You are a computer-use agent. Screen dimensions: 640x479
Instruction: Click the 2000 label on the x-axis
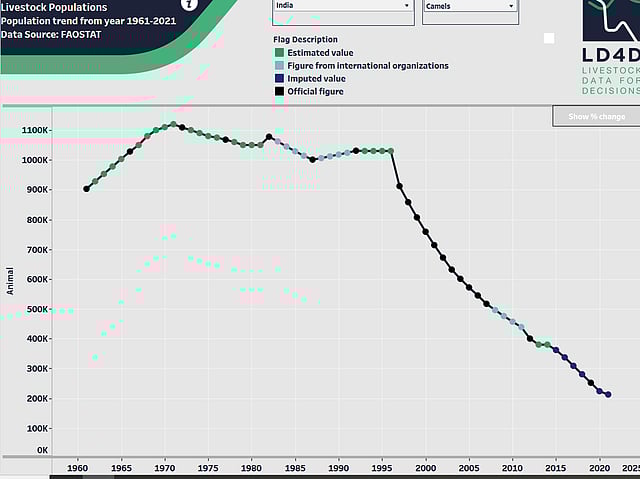point(426,467)
